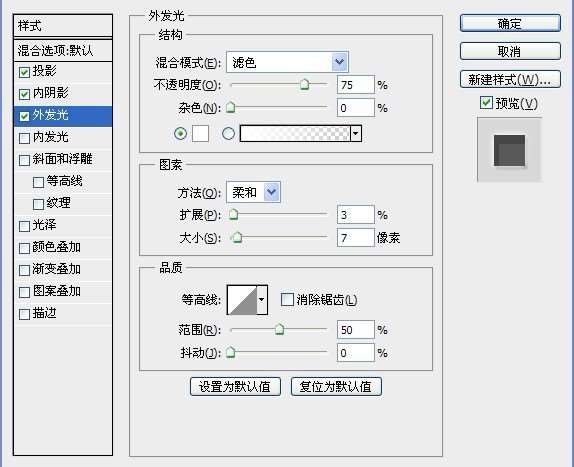Click the white glow color swatch
This screenshot has height=467, width=574.
click(200, 133)
